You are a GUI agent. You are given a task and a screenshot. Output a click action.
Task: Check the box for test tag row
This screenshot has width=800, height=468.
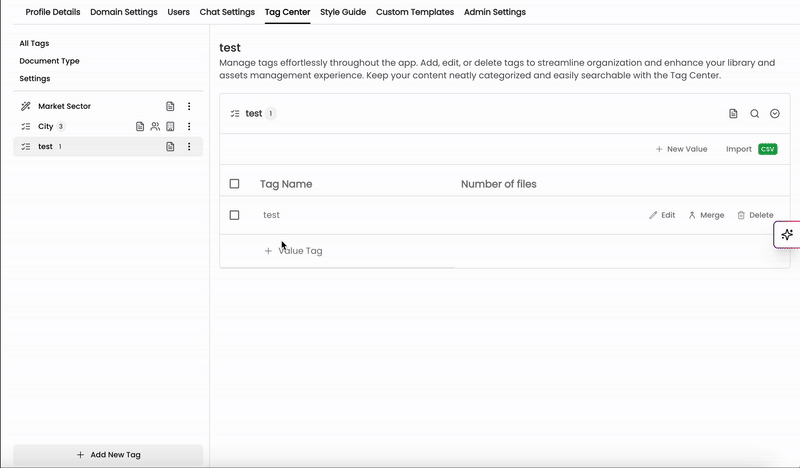[x=234, y=215]
